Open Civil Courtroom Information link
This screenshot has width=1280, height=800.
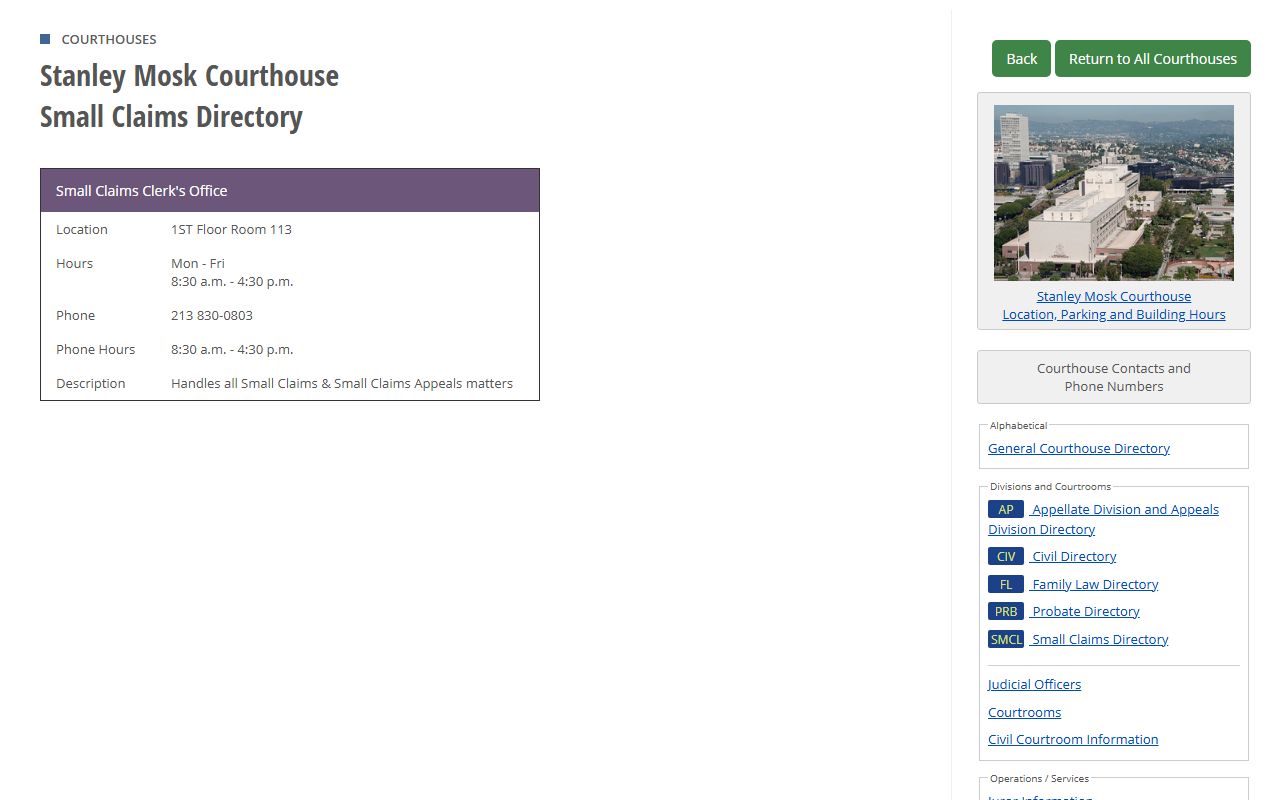point(1073,739)
